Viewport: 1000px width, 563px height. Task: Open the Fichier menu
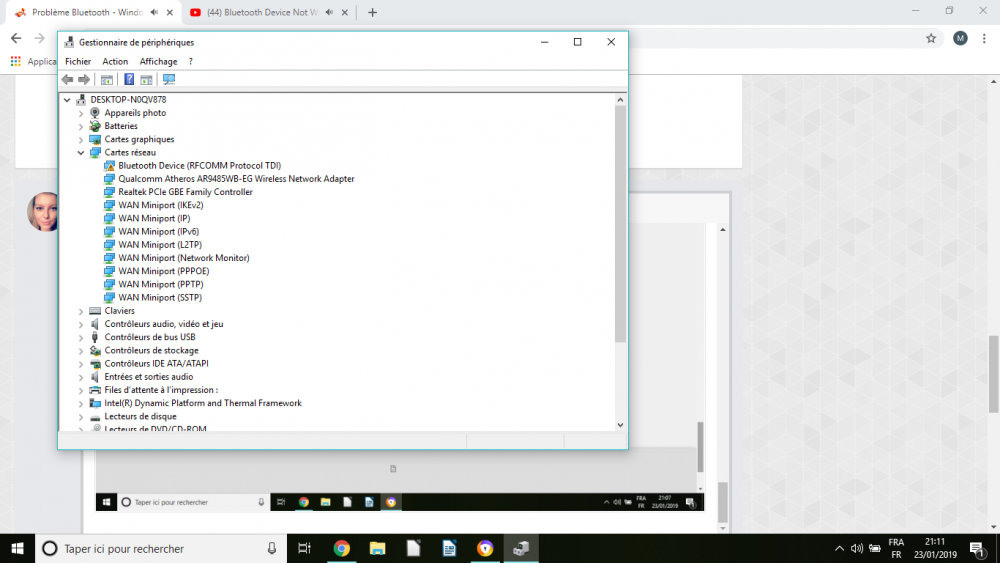coord(78,62)
